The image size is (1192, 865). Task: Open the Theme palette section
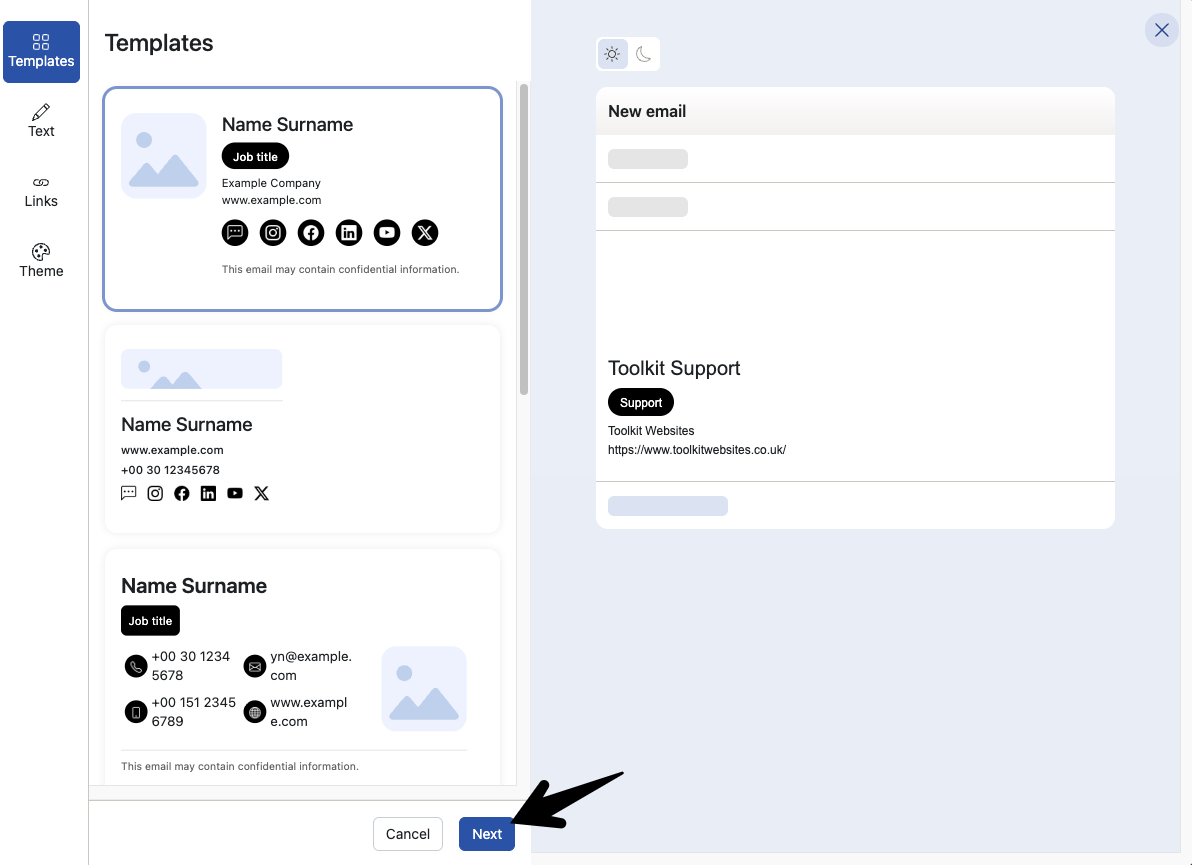(41, 260)
